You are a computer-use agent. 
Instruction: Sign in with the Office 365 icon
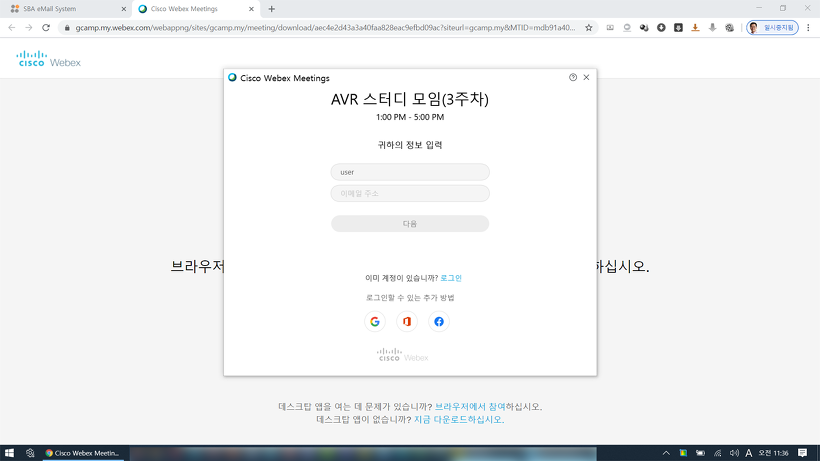[x=407, y=321]
